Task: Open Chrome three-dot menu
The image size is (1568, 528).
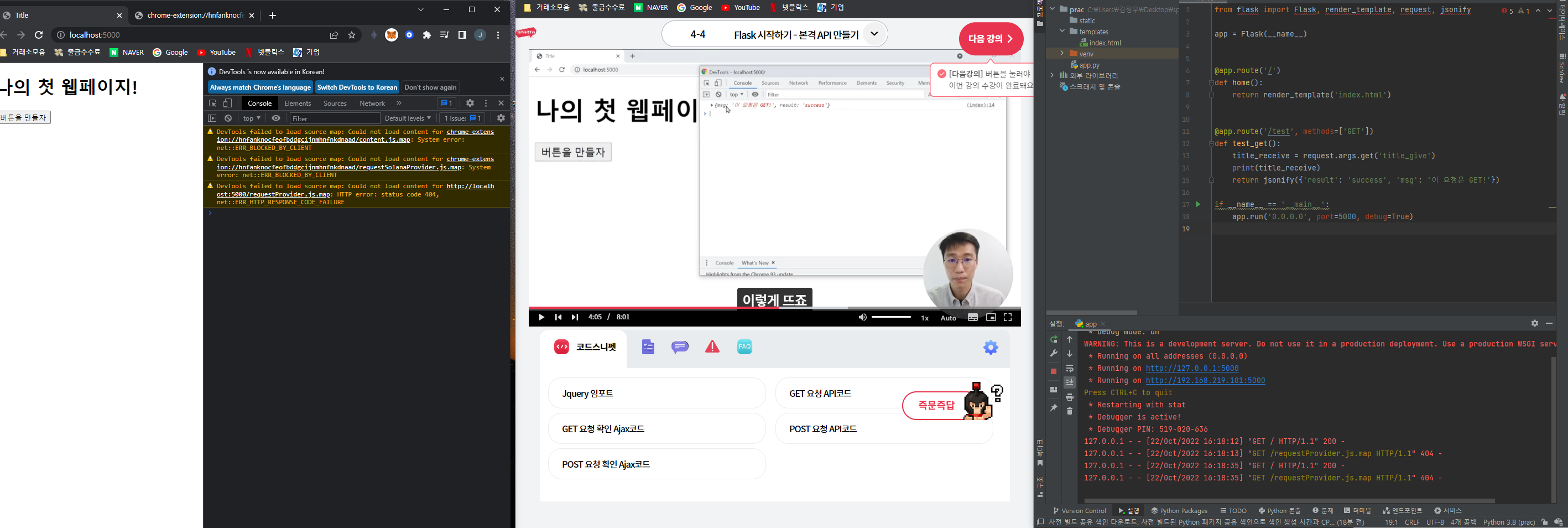Action: tap(498, 35)
